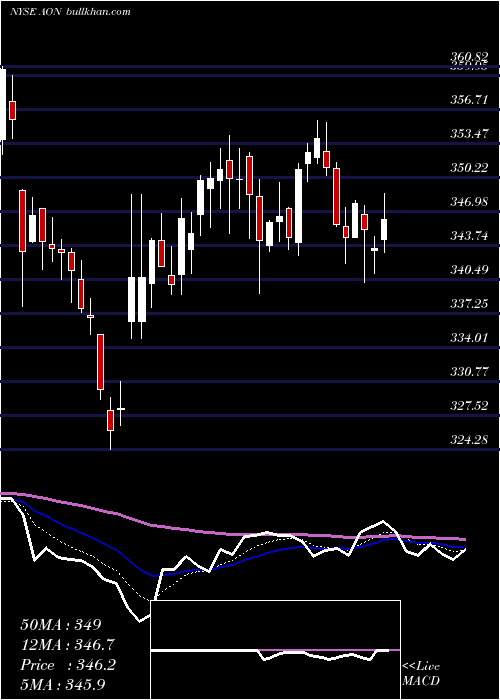
Task: Click the 350.22 price level label
Action: (x=468, y=167)
